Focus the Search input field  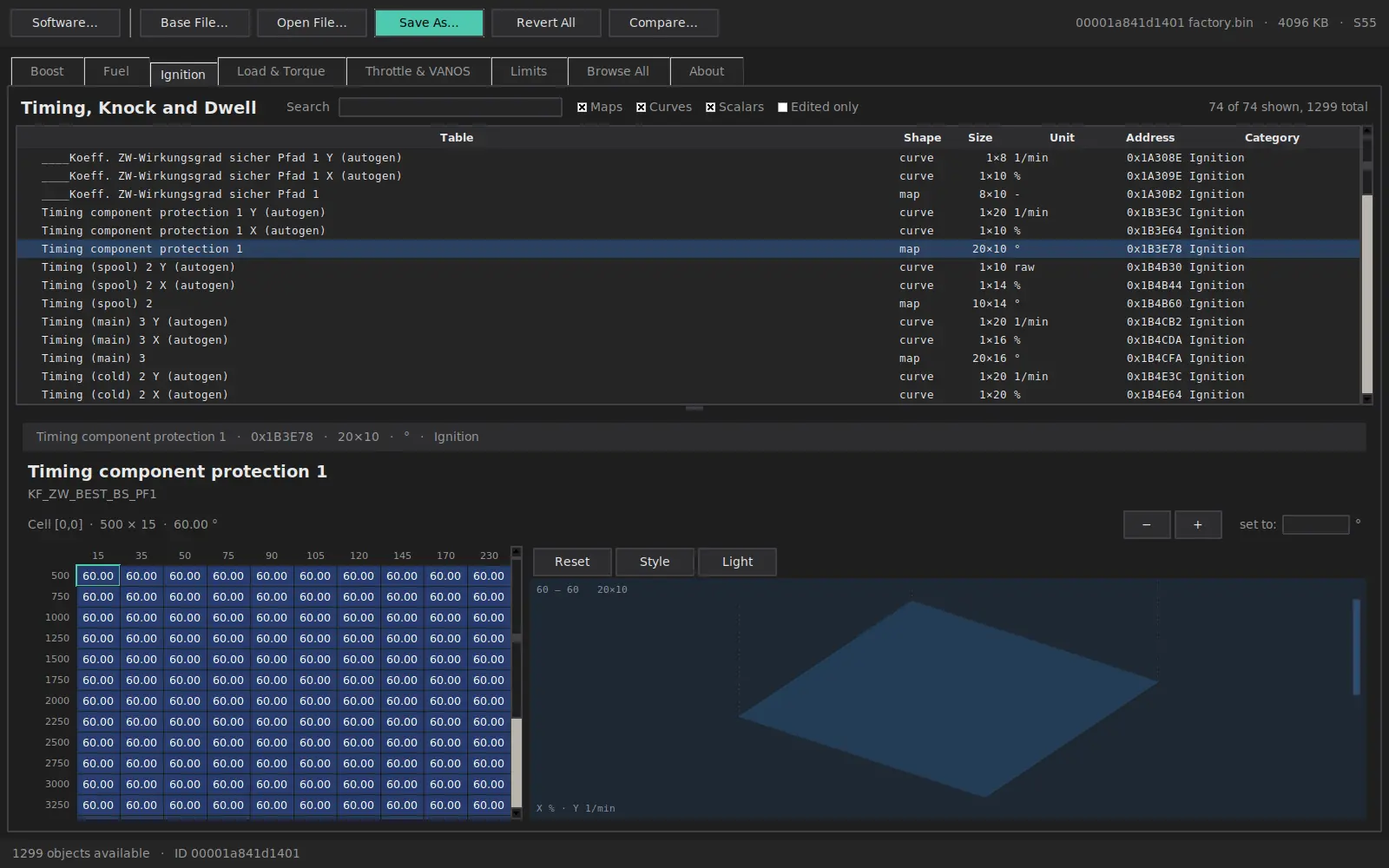pos(451,107)
